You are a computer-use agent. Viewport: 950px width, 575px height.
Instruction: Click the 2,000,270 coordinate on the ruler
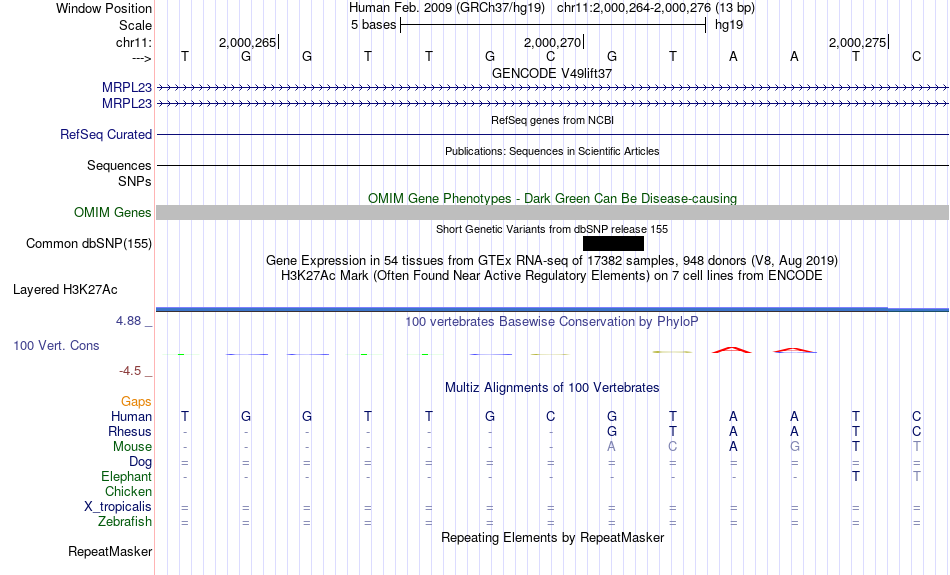(552, 42)
